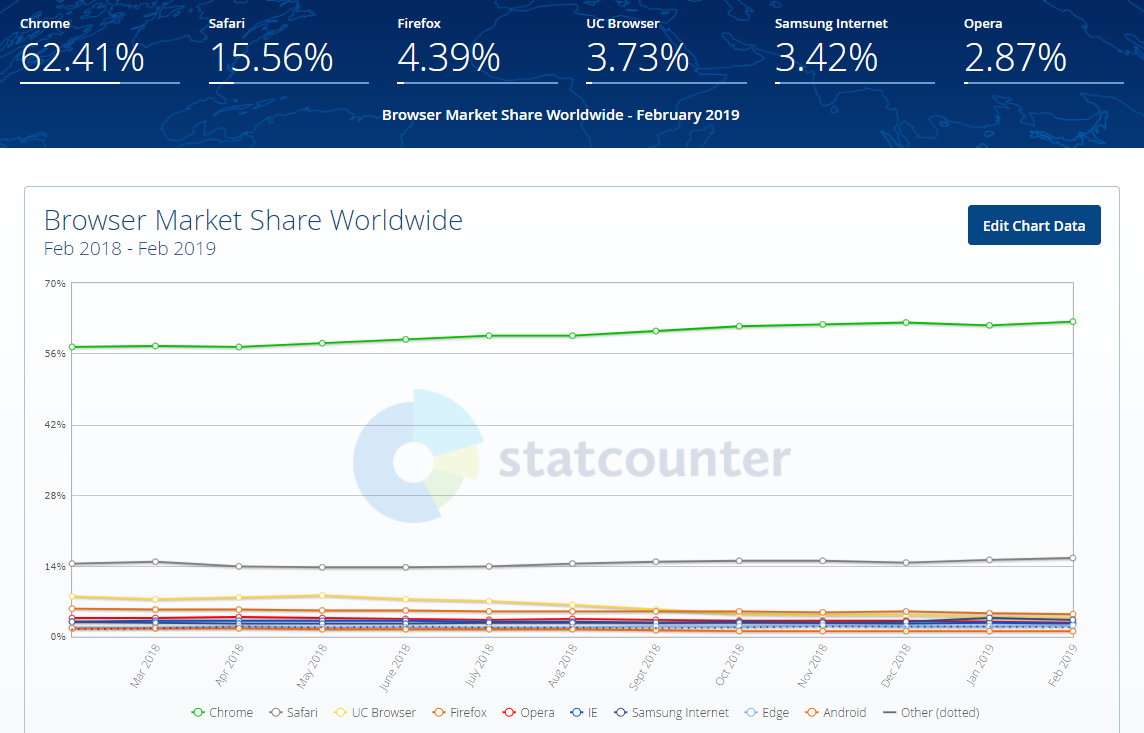Click the 14% y-axis label

(55, 566)
